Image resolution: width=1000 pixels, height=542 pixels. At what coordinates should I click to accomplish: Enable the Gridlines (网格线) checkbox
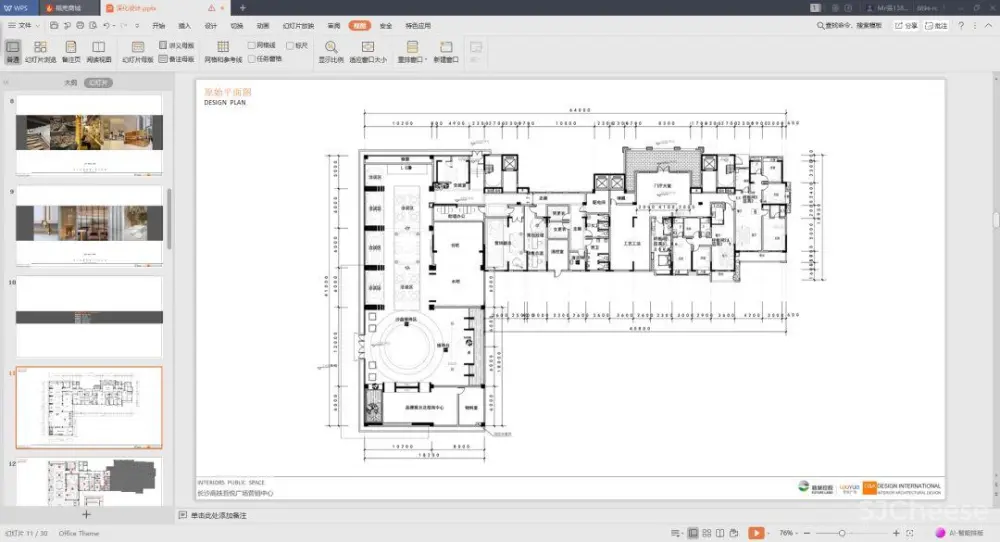click(x=251, y=45)
